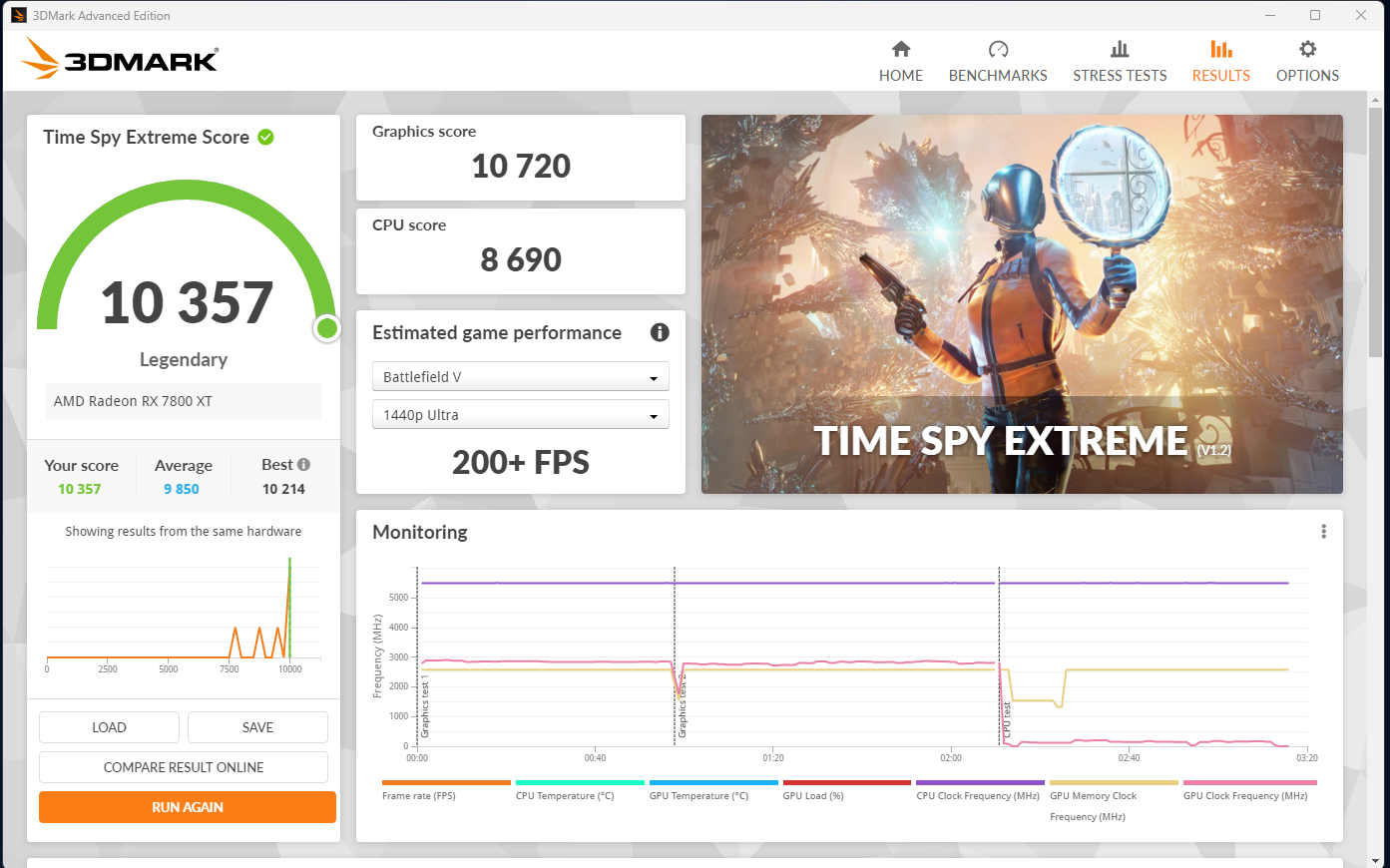Screen dimensions: 1390x868
Task: Expand the 1440p Ultra resolution dropdown
Action: click(x=520, y=414)
